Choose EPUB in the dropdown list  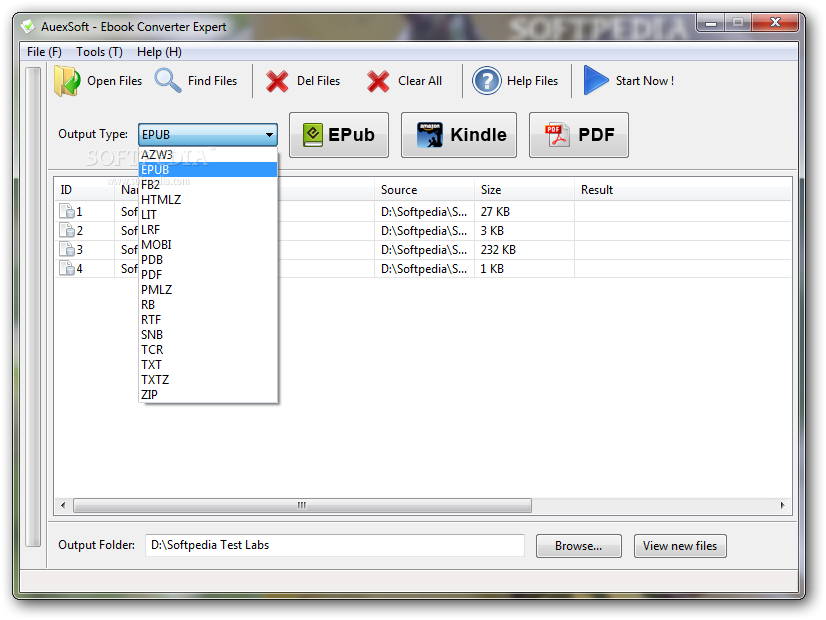(x=208, y=170)
